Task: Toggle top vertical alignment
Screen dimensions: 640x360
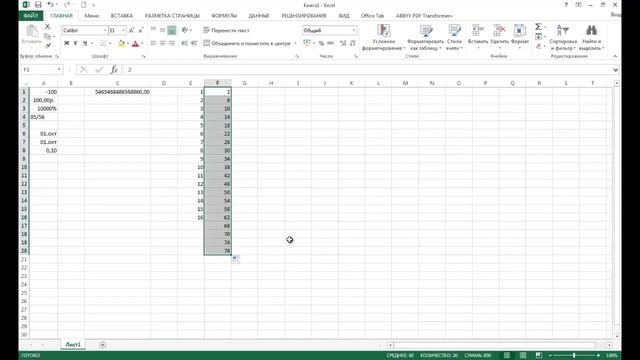Action: pos(153,30)
